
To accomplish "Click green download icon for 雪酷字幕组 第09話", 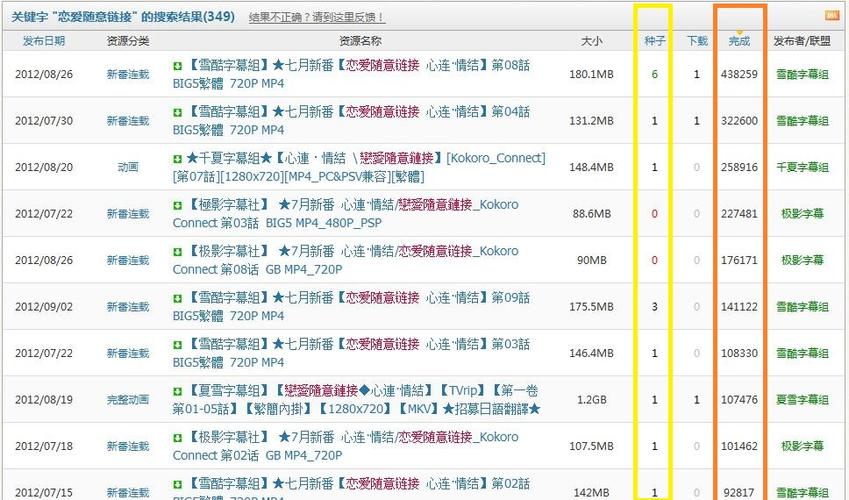I will pyautogui.click(x=177, y=298).
